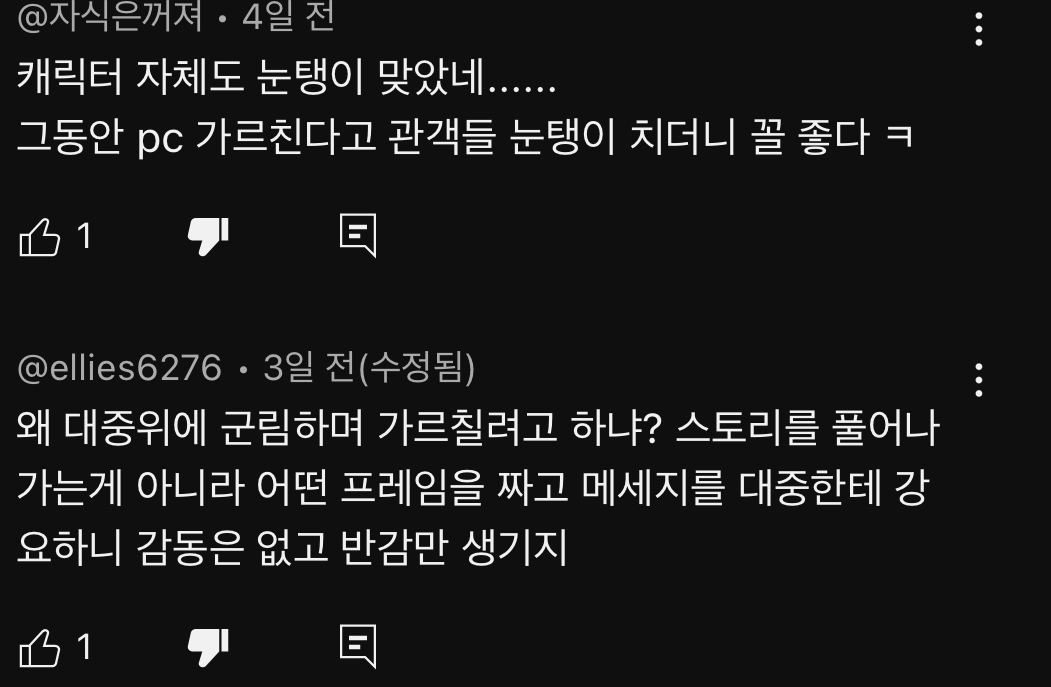Click the '4일 전' timestamp

[288, 16]
